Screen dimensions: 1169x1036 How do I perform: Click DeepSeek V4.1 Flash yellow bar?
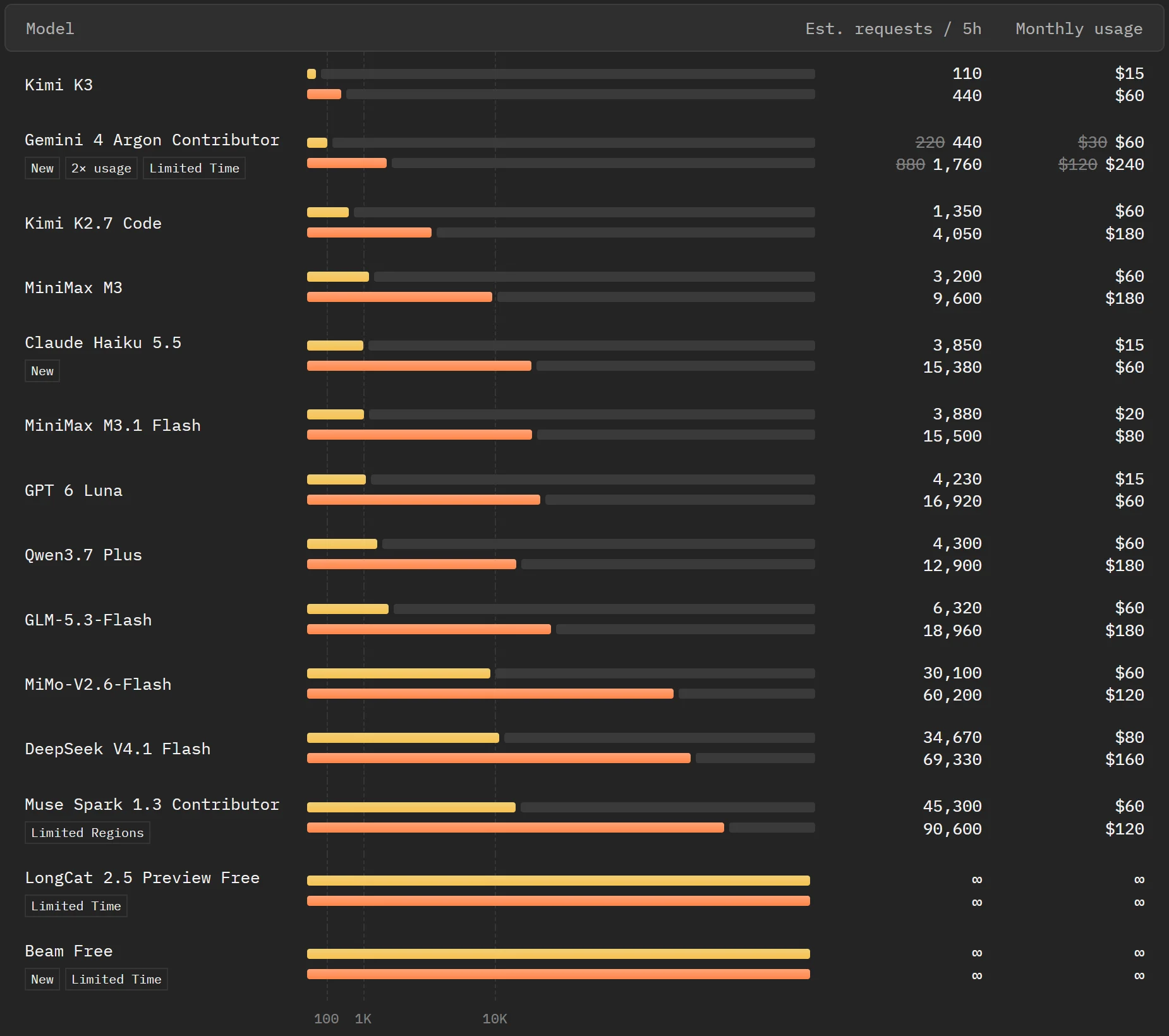403,738
